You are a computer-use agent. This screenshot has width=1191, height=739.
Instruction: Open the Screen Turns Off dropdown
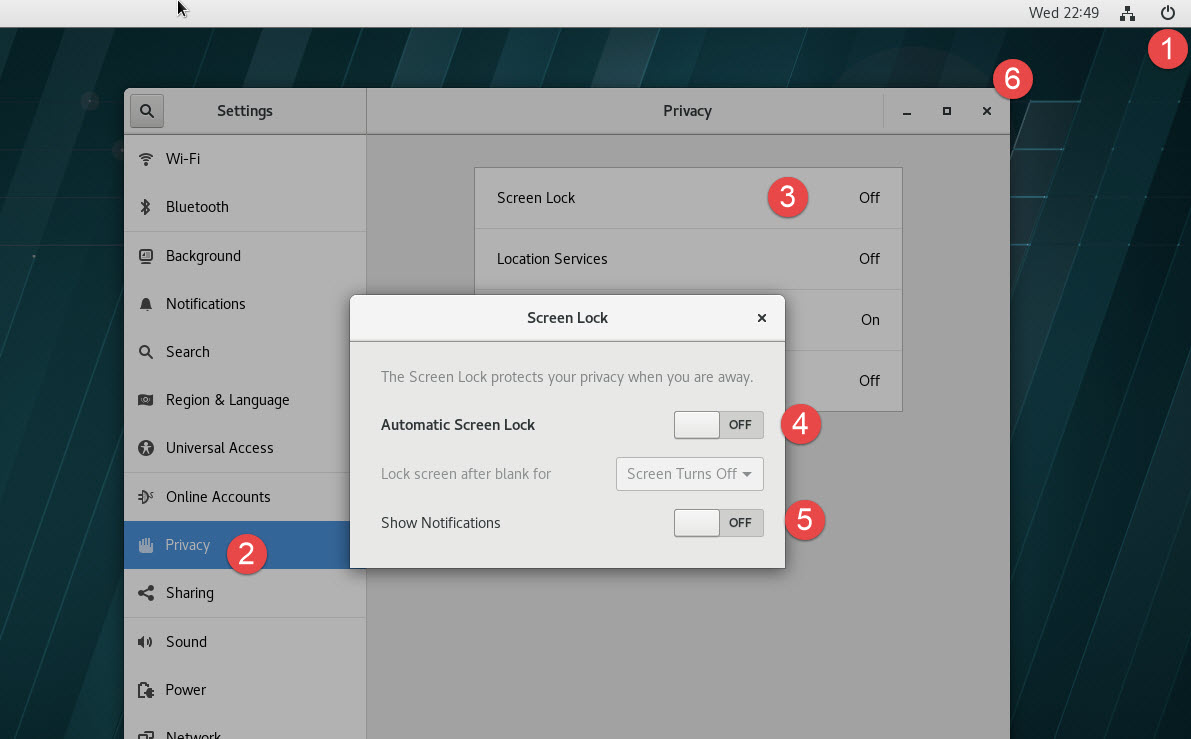coord(689,474)
